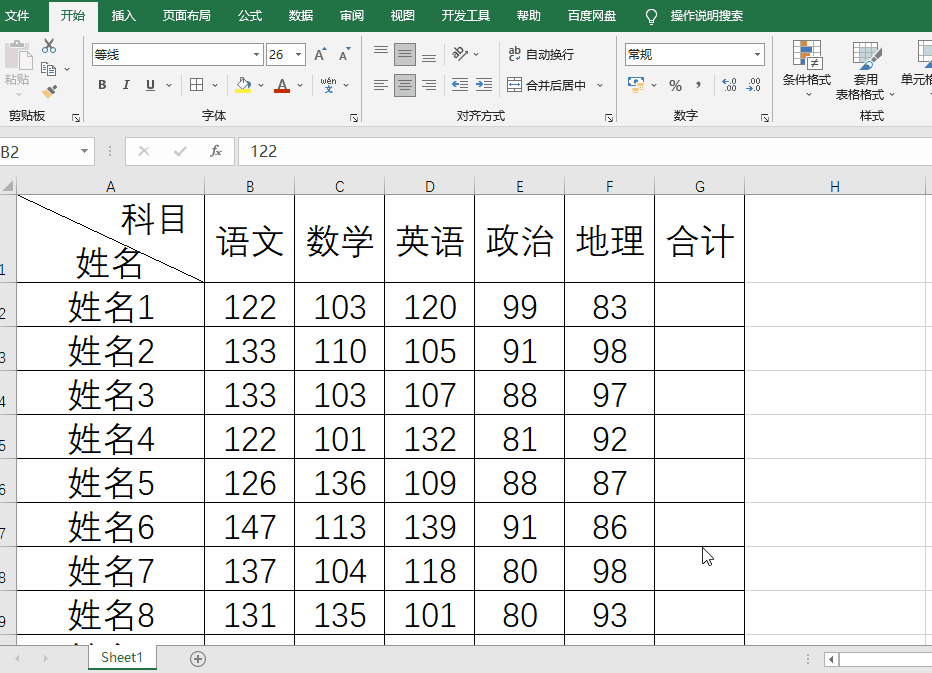The height and width of the screenshot is (673, 932).
Task: Expand the Name Box dropdown arrow
Action: pos(84,151)
